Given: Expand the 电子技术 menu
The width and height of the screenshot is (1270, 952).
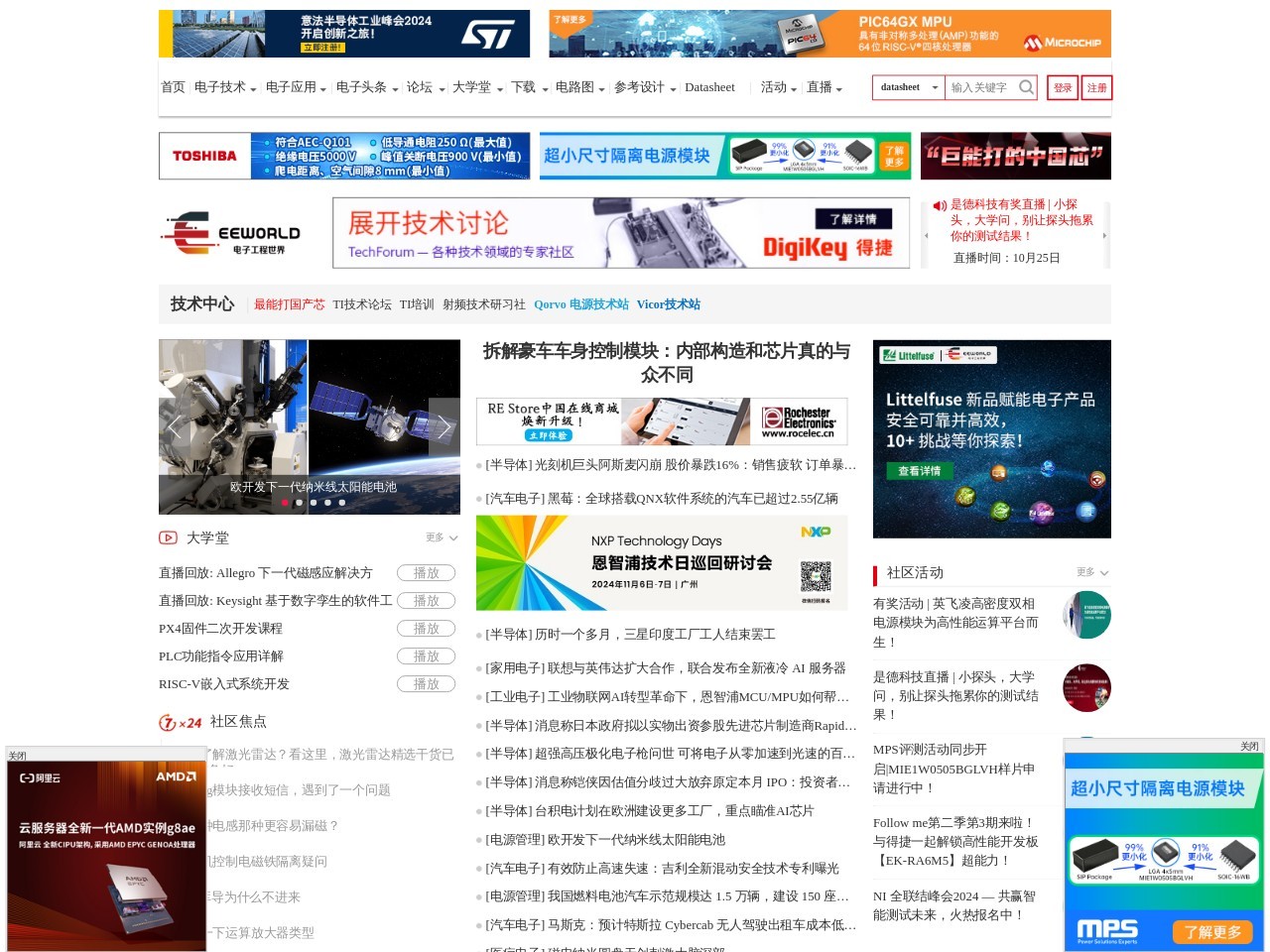Looking at the screenshot, I should (224, 87).
